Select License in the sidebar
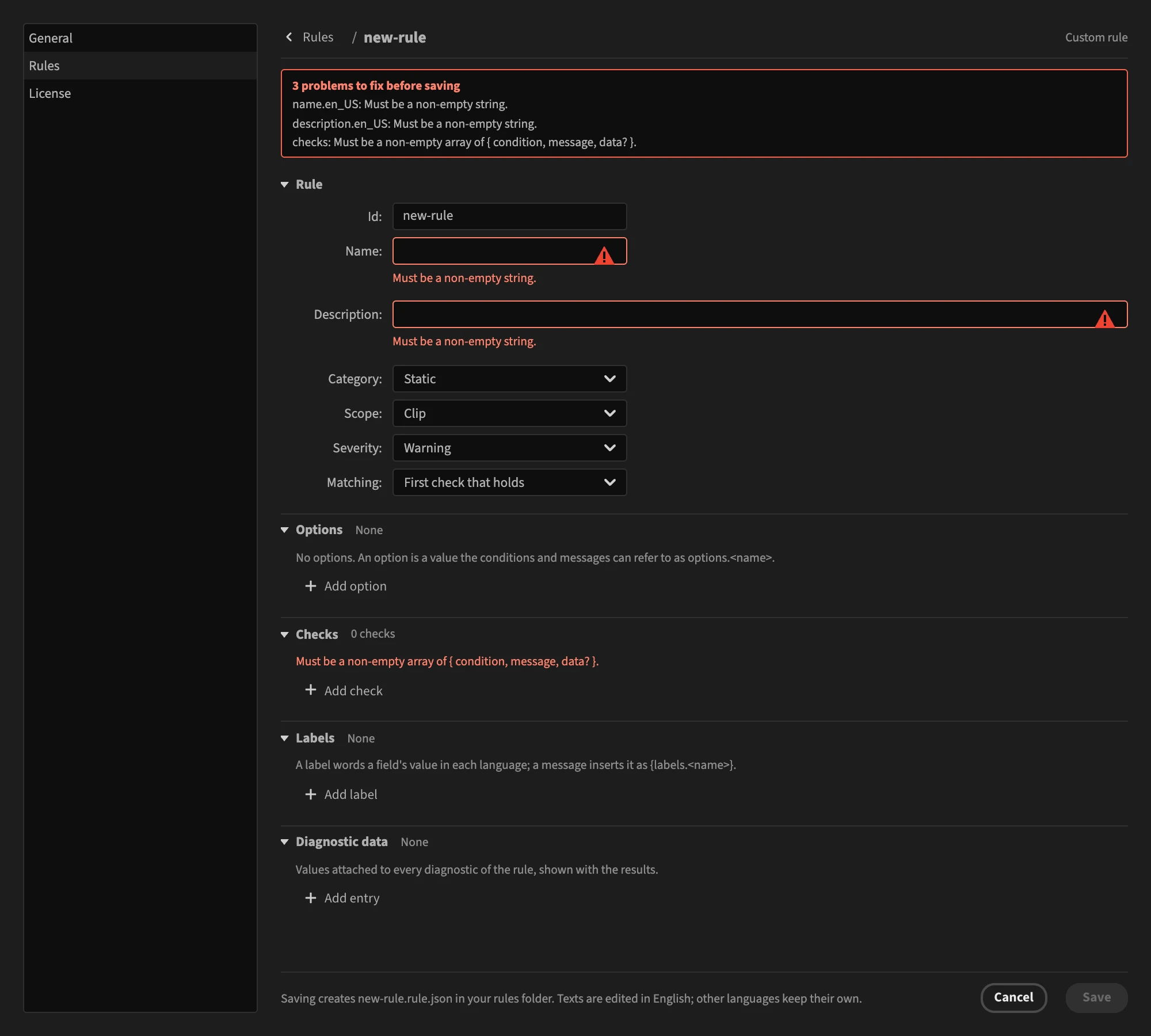 pos(140,93)
